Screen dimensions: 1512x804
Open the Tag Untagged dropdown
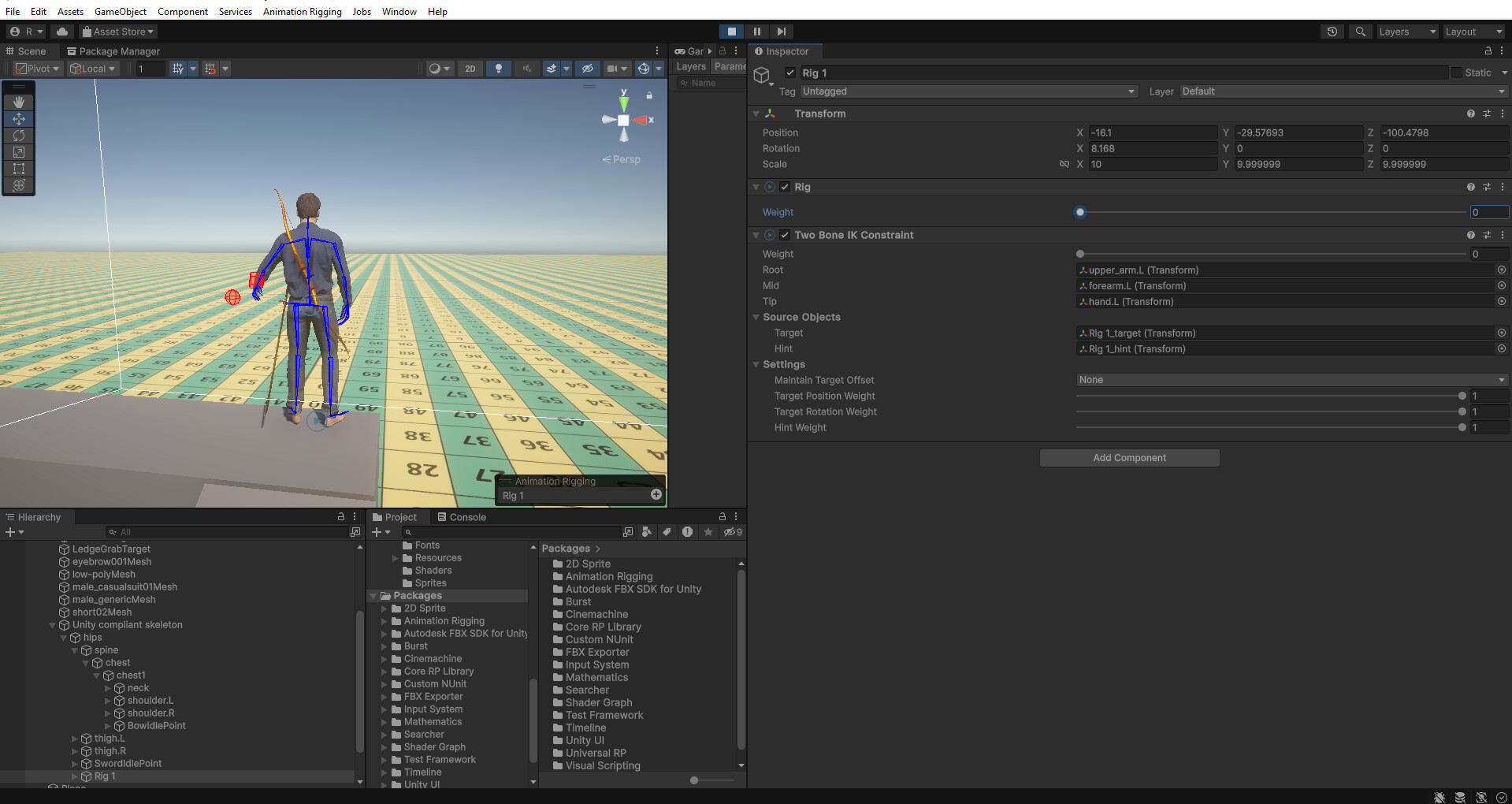[x=968, y=91]
